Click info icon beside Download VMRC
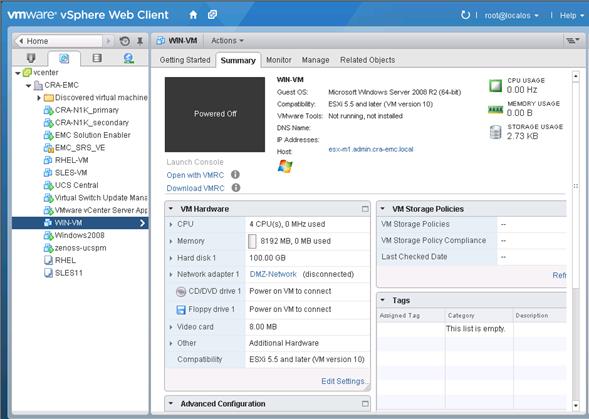589x419 pixels. 236,188
